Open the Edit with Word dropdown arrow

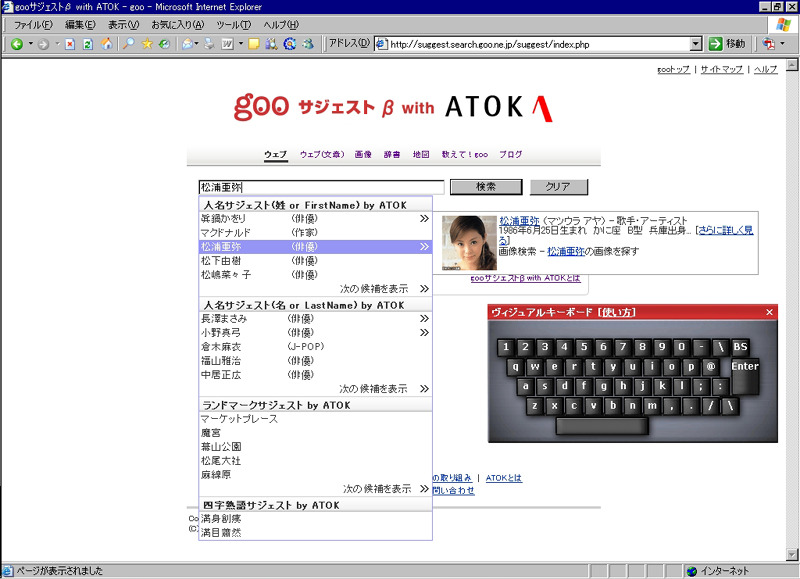[x=241, y=44]
